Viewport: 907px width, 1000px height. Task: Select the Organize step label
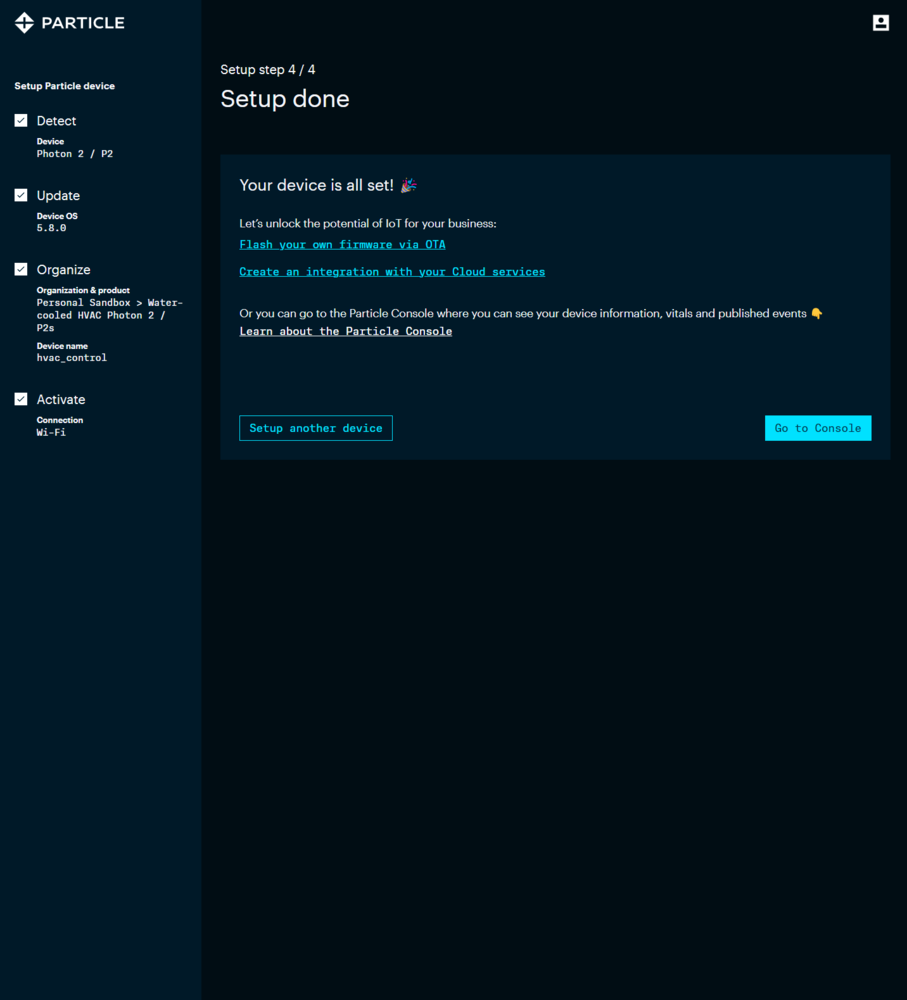pos(63,270)
